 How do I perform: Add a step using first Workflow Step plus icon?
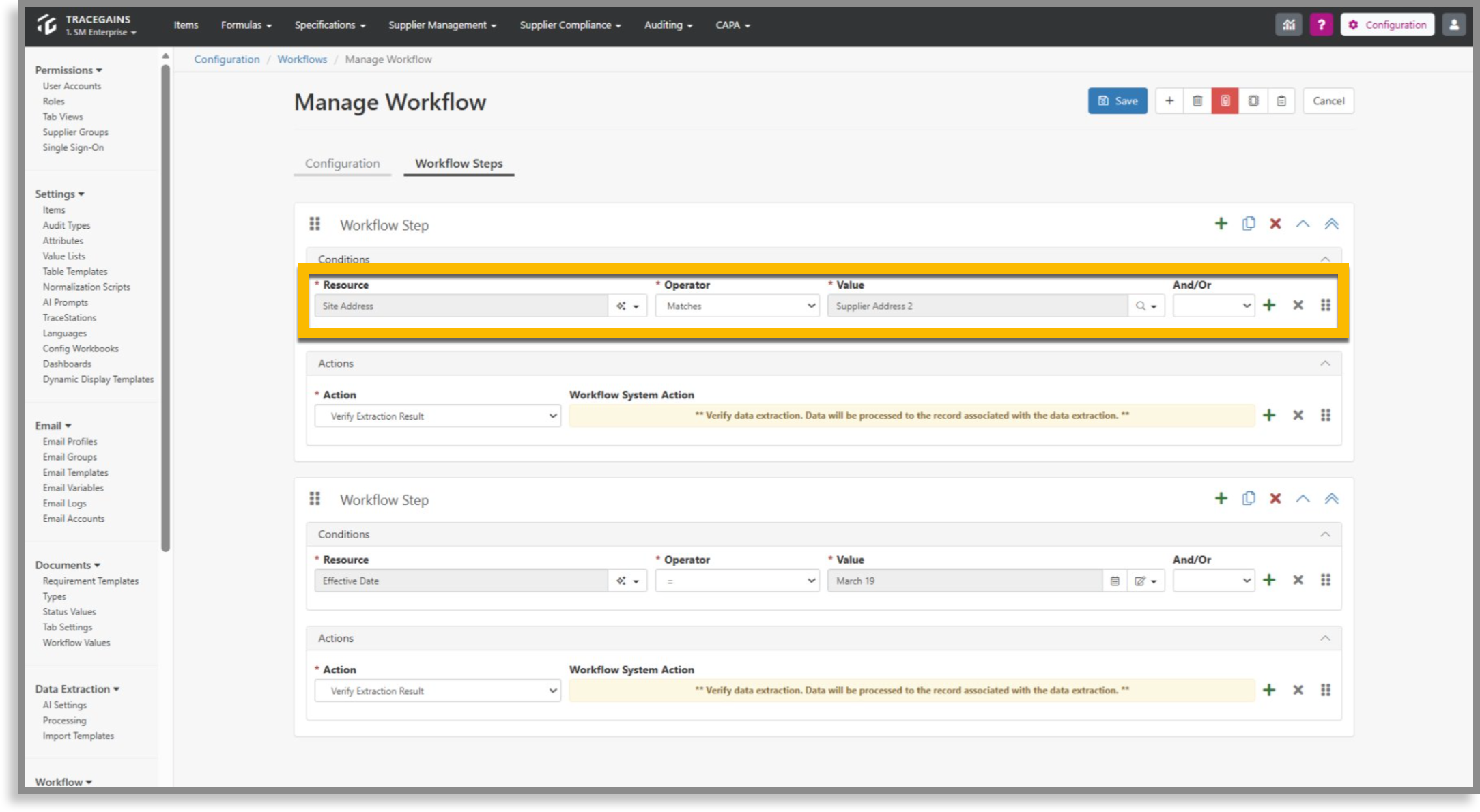tap(1221, 224)
